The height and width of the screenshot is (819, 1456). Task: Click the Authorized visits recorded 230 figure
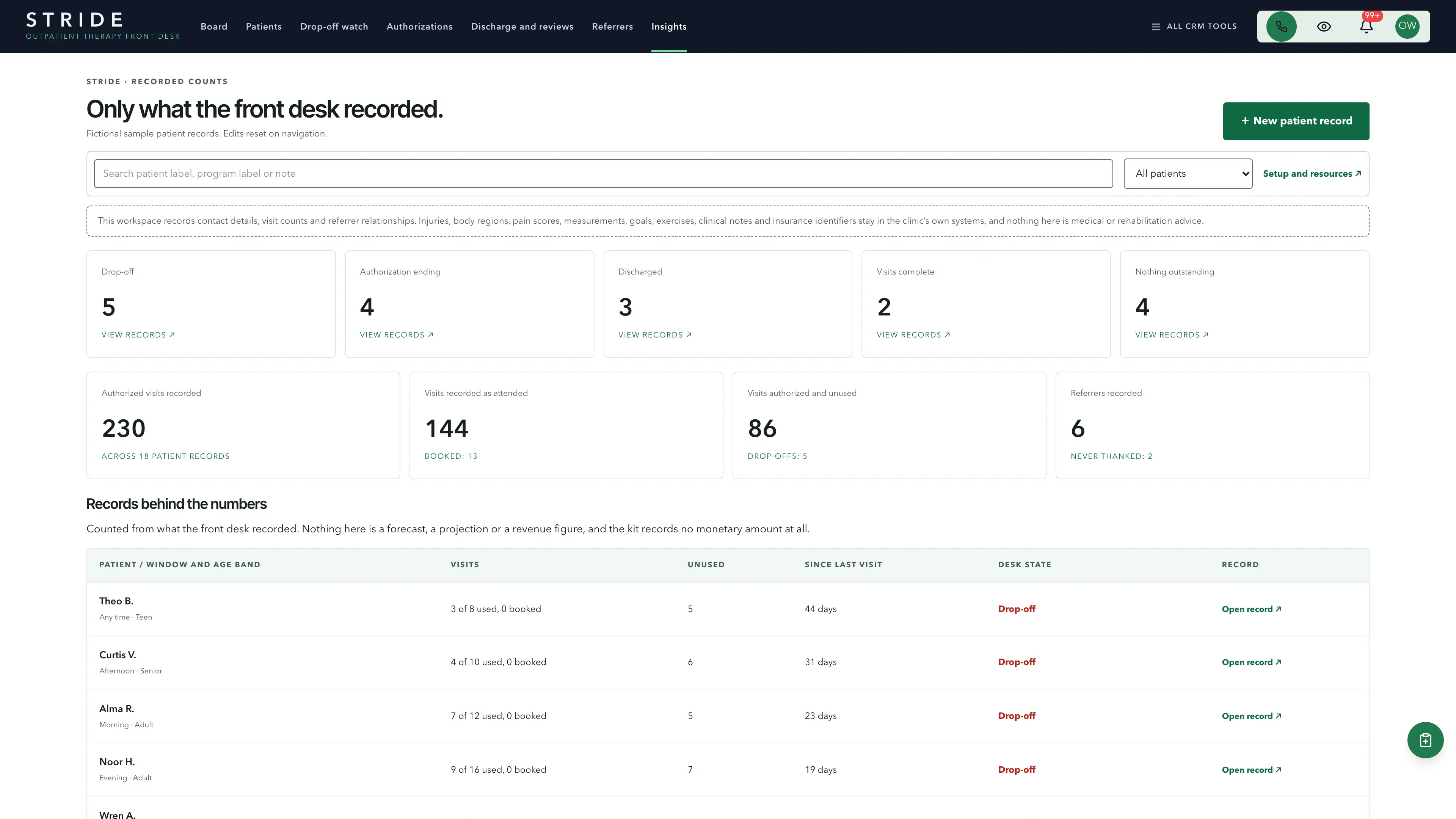(x=124, y=428)
